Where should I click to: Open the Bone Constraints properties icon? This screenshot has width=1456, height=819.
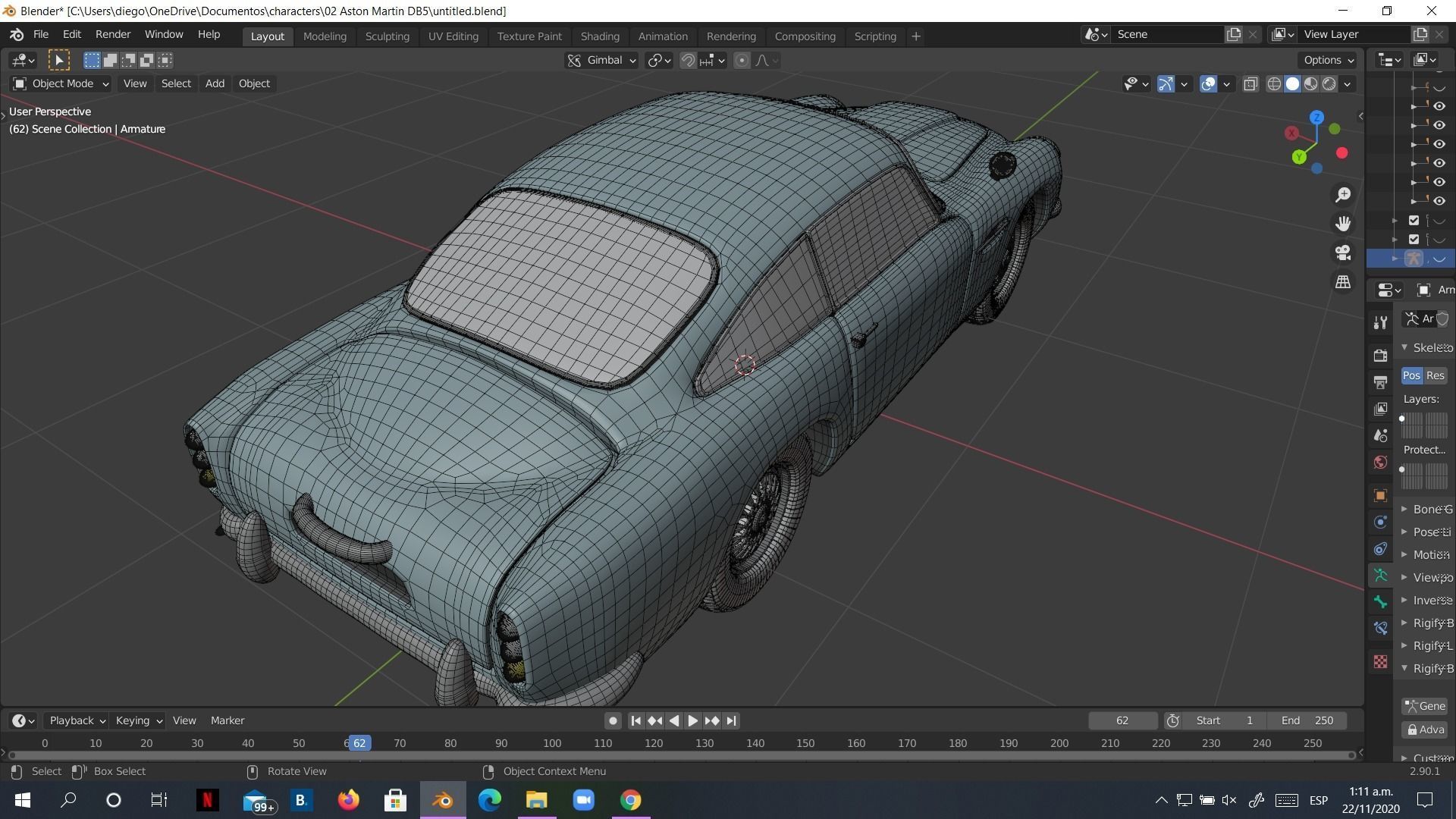coord(1380,629)
